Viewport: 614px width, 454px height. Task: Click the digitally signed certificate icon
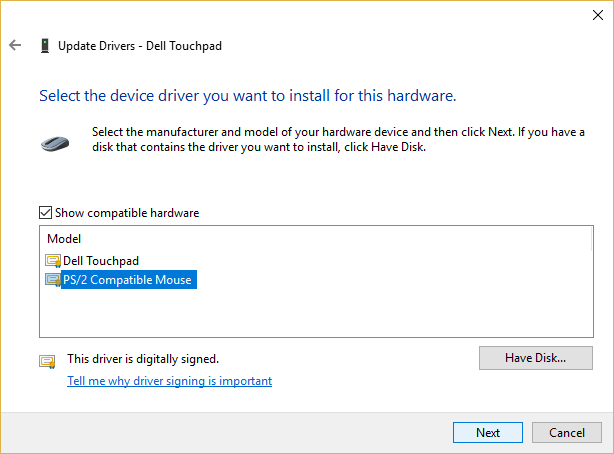[x=47, y=361]
